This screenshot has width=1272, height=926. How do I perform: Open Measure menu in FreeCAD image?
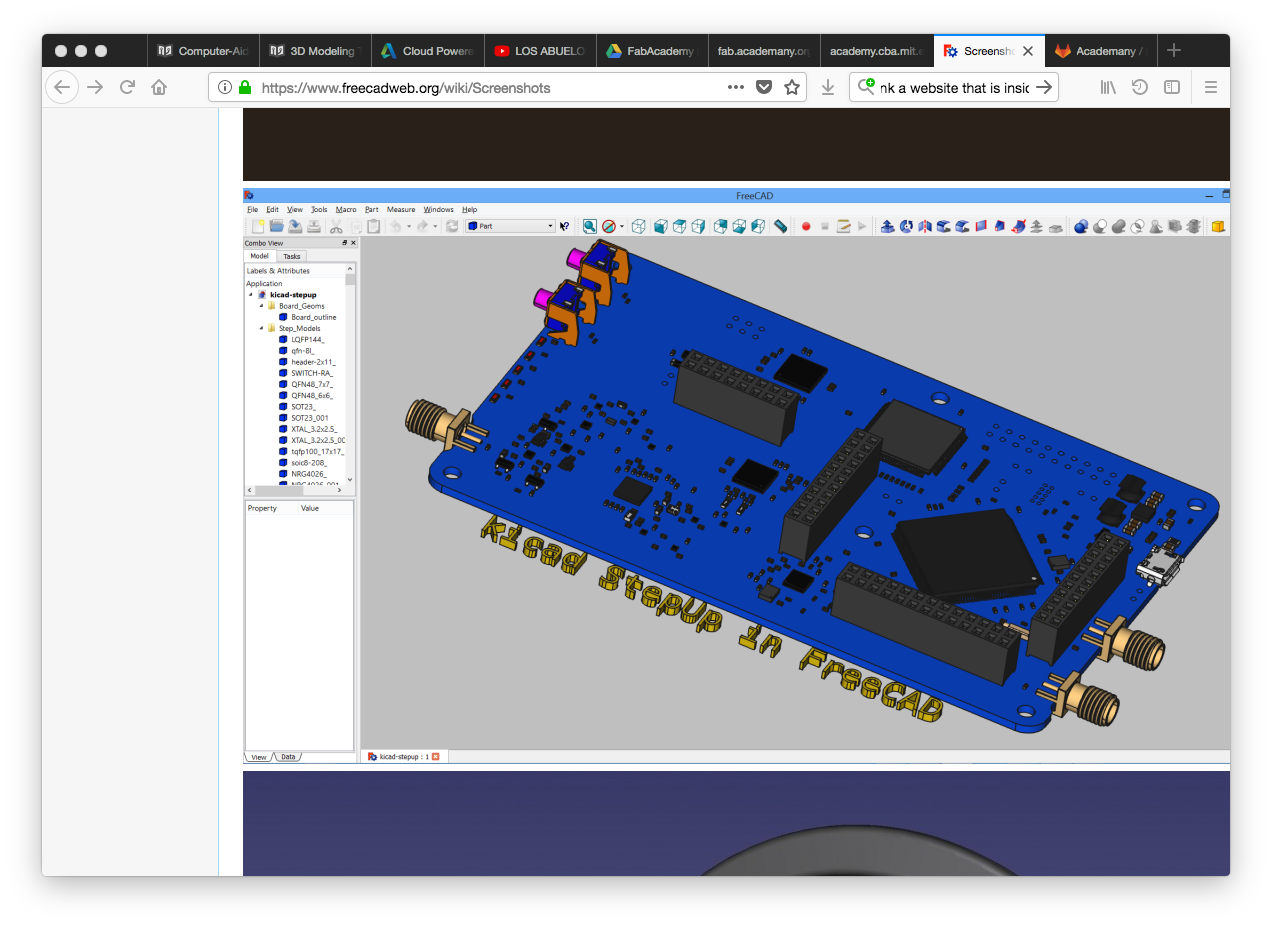pos(401,210)
